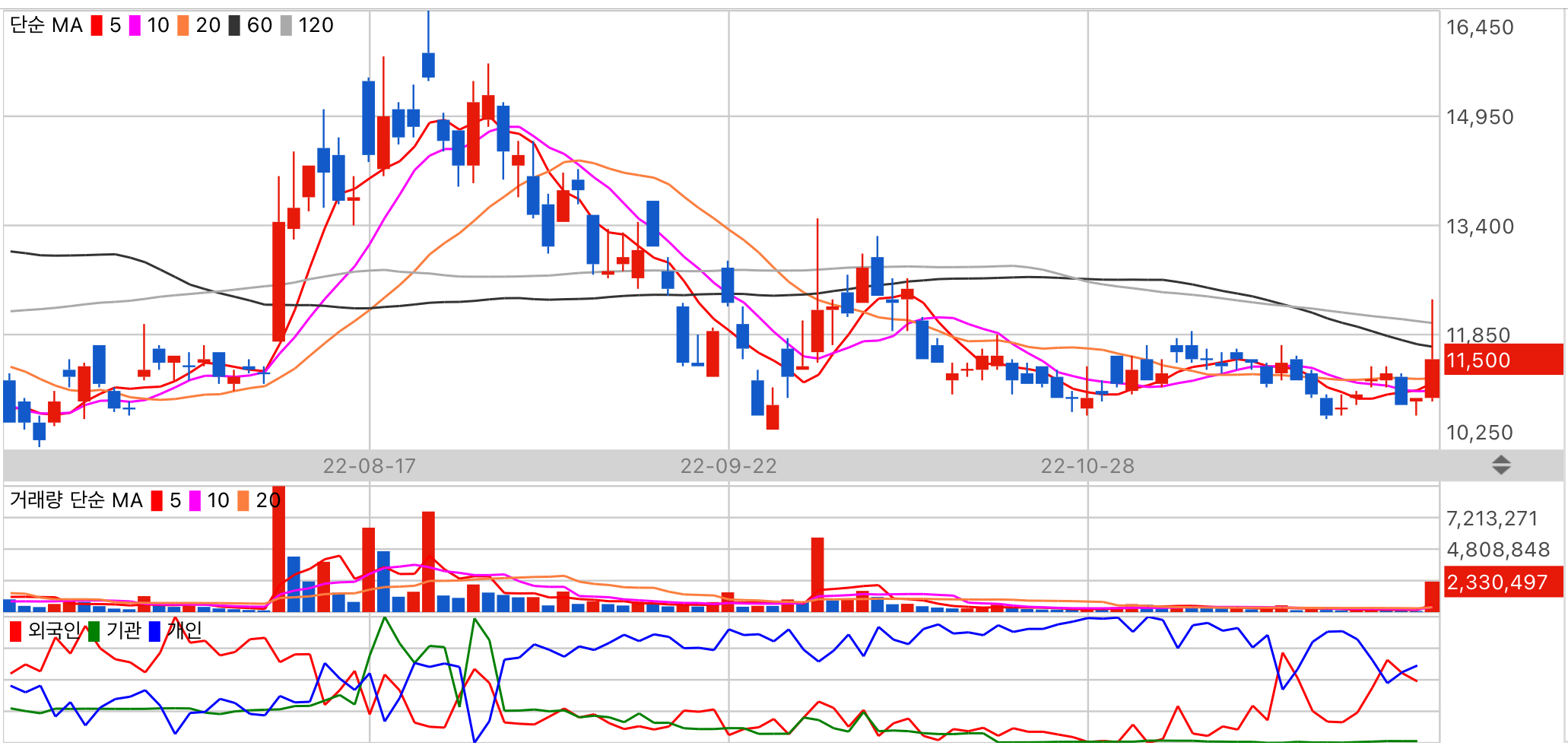Click the blue 개인 legend swatch
1568x752 pixels.
click(x=154, y=631)
